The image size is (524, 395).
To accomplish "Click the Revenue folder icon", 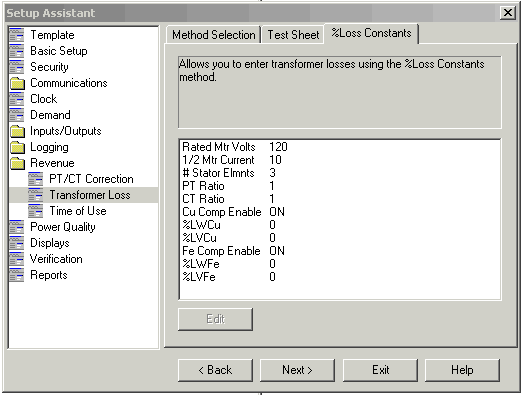I will [x=17, y=163].
